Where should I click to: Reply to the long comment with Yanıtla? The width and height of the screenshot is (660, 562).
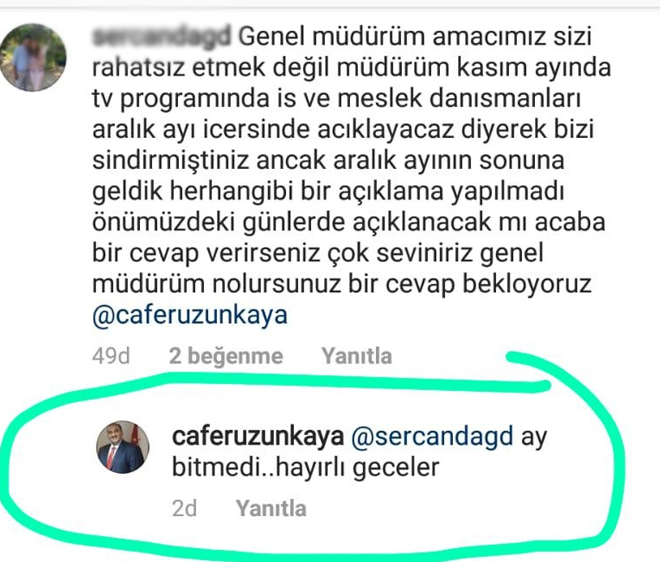(x=357, y=356)
